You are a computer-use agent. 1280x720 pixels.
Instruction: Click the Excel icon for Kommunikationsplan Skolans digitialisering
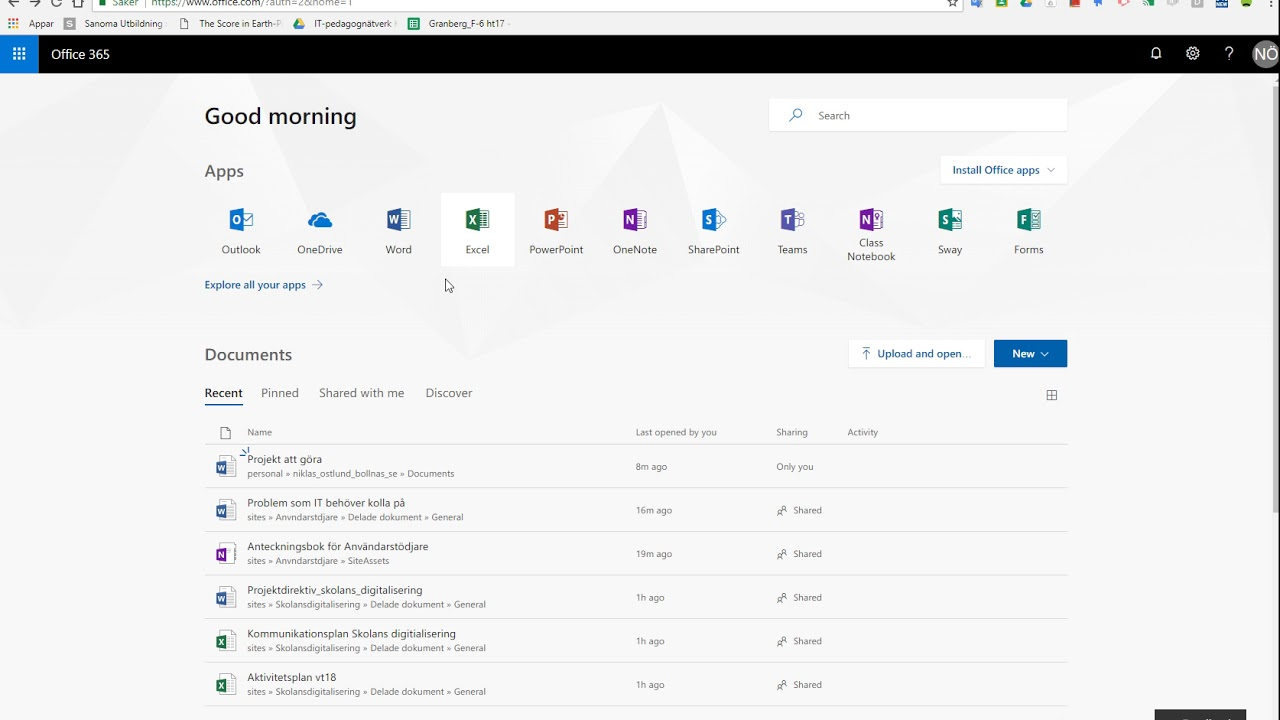[x=226, y=640]
